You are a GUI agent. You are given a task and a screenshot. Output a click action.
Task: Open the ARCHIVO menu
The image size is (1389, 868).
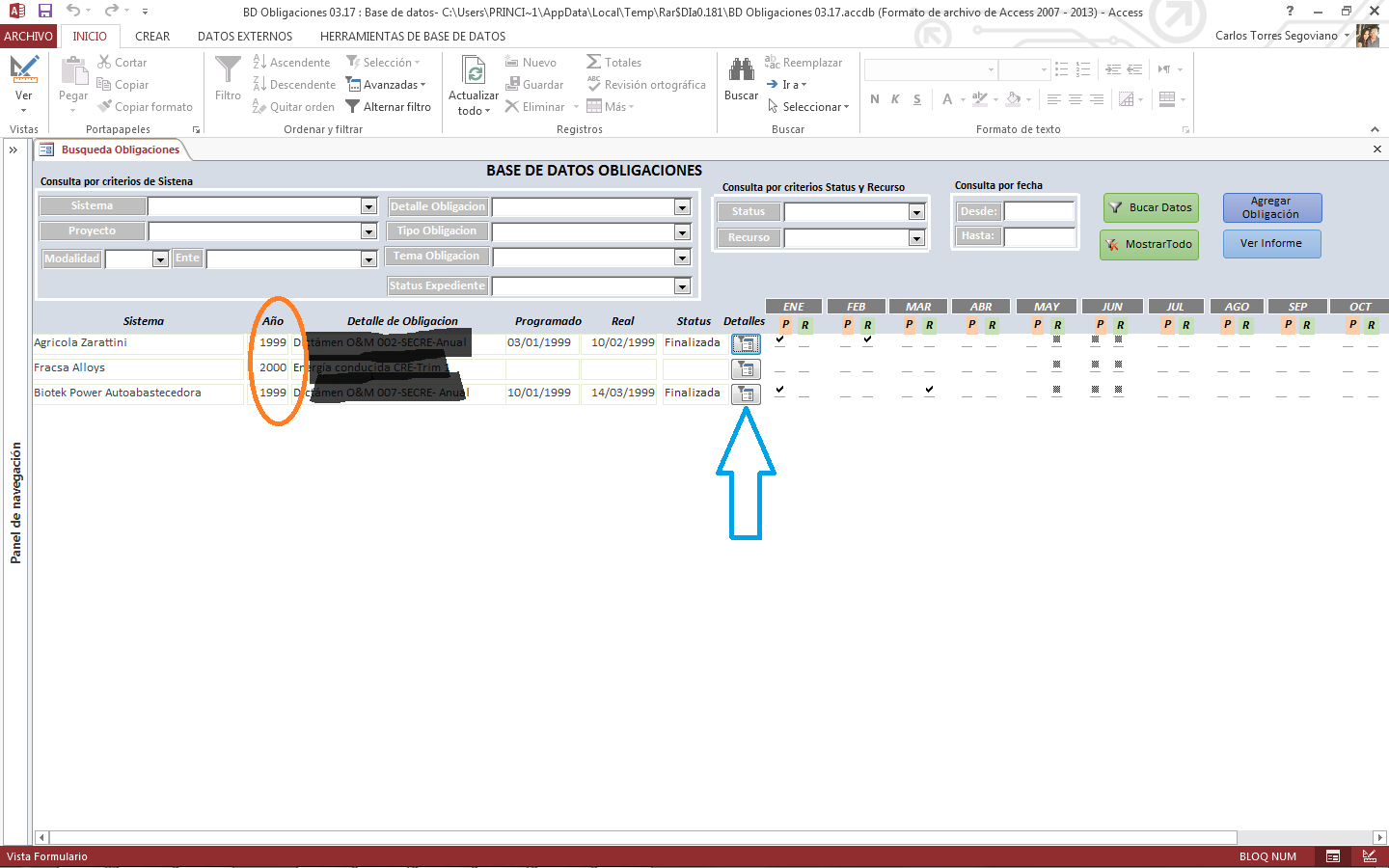[x=28, y=36]
